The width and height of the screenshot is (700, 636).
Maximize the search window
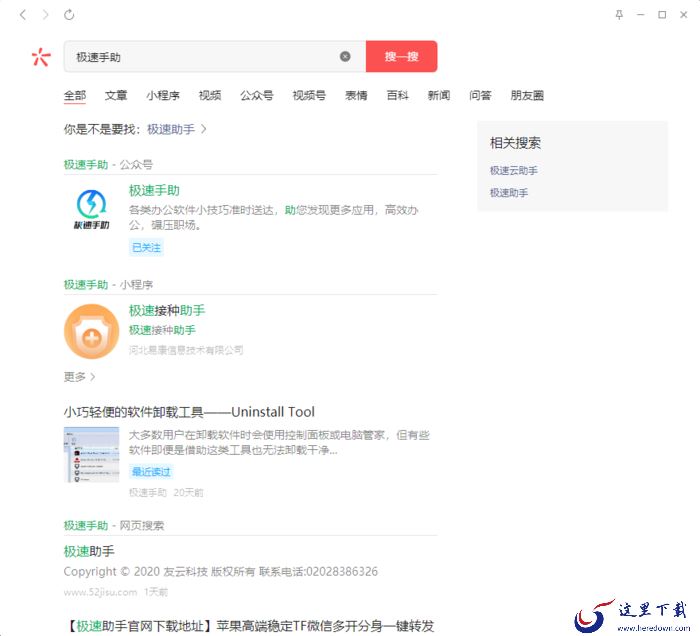pos(662,15)
